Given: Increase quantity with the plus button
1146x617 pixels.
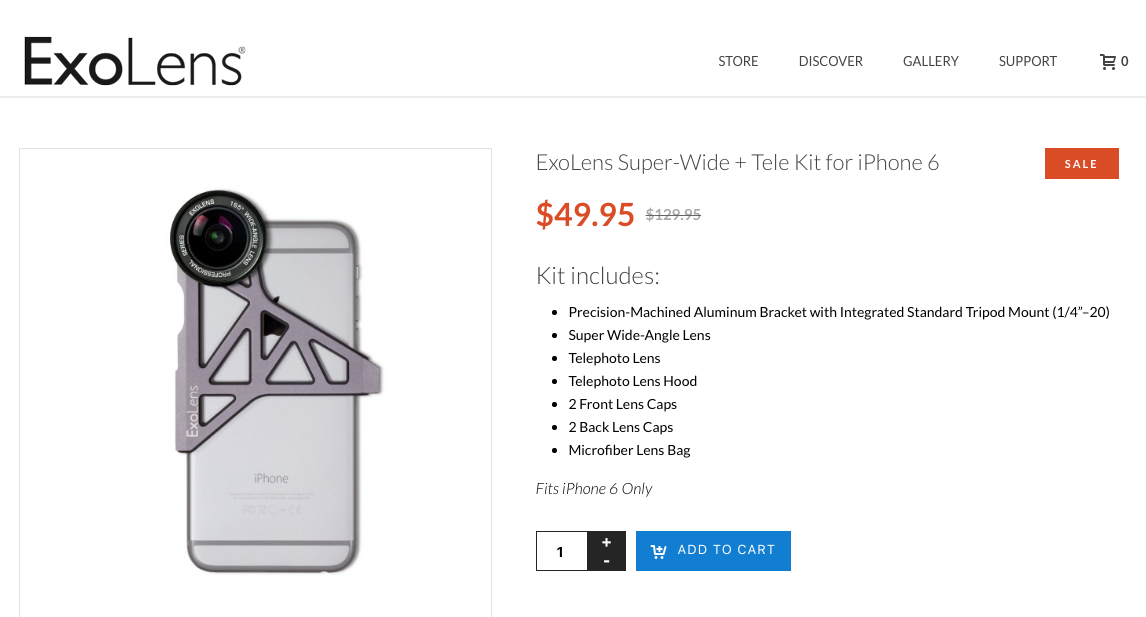Looking at the screenshot, I should [x=606, y=542].
